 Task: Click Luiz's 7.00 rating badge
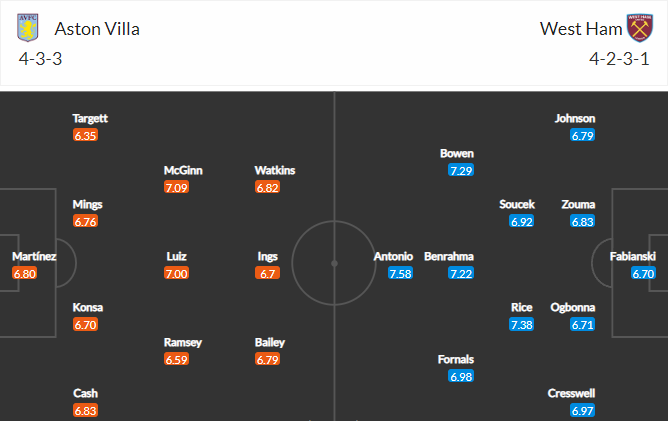176,273
